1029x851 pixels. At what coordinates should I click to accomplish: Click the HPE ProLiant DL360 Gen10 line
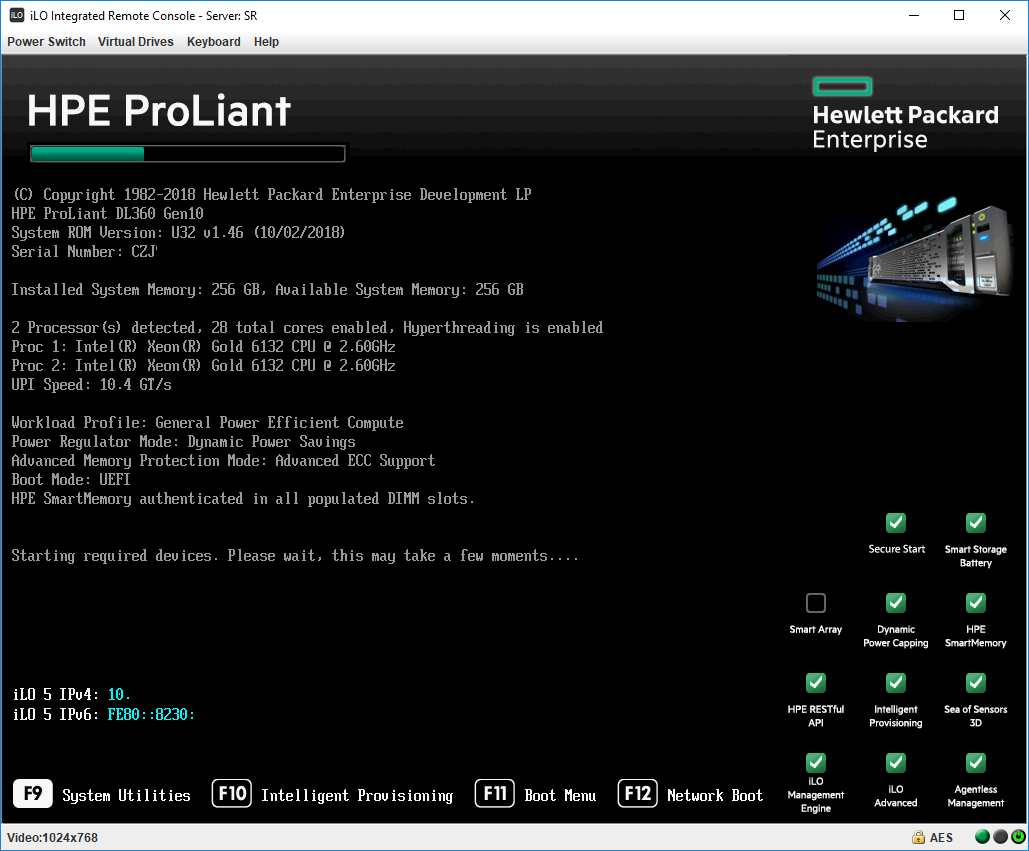(107, 213)
